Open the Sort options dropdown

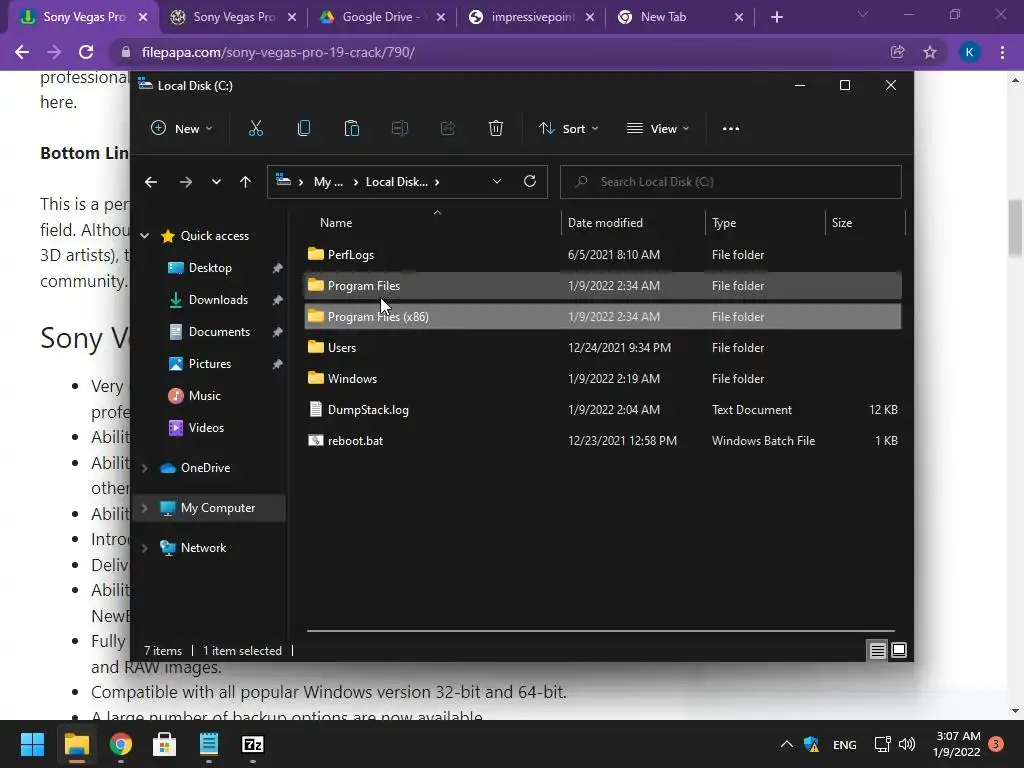click(568, 129)
